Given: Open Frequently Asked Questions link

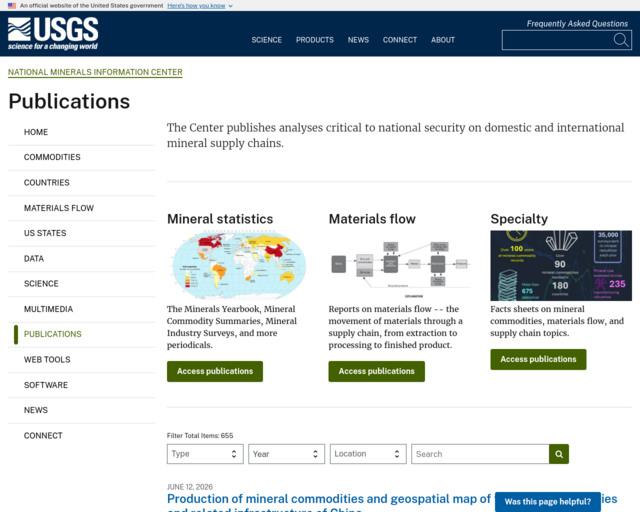Looking at the screenshot, I should [577, 24].
